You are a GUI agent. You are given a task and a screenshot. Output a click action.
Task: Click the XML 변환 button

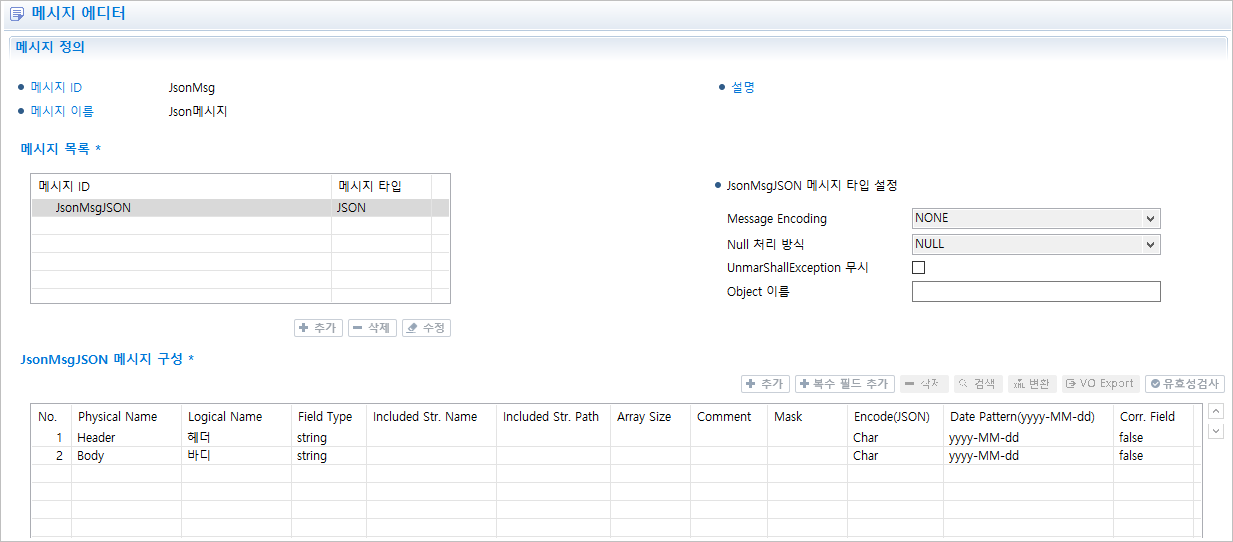pyautogui.click(x=1032, y=384)
